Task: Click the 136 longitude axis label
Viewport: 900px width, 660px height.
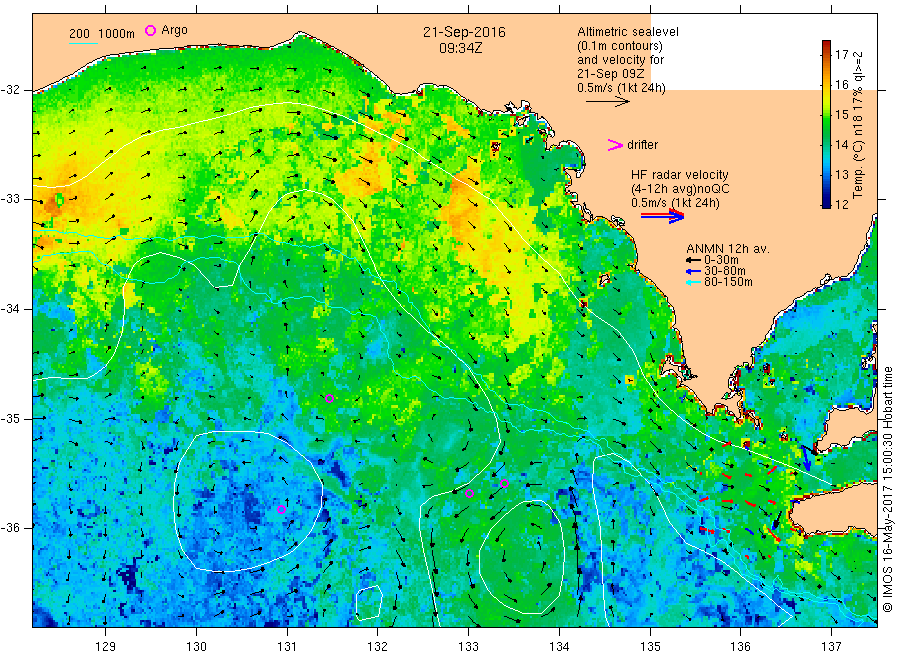Action: point(740,647)
